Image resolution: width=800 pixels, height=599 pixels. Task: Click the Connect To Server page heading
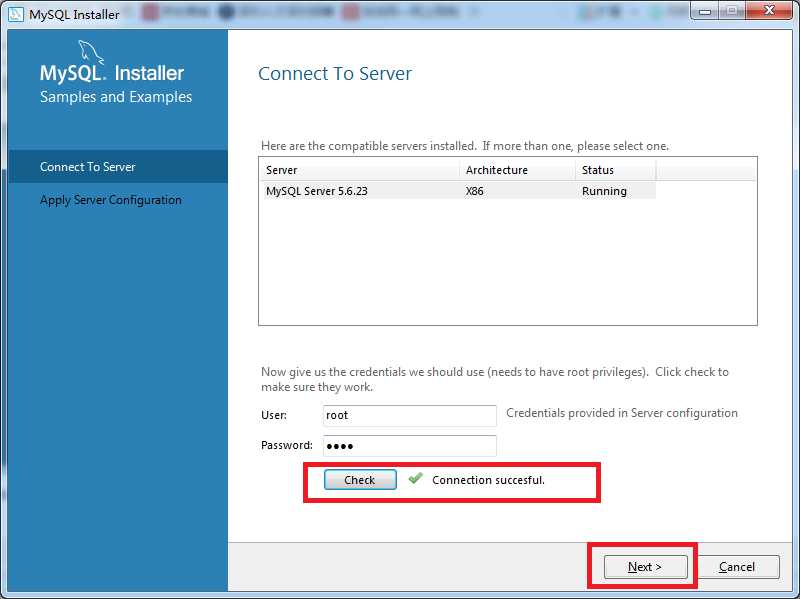point(335,73)
